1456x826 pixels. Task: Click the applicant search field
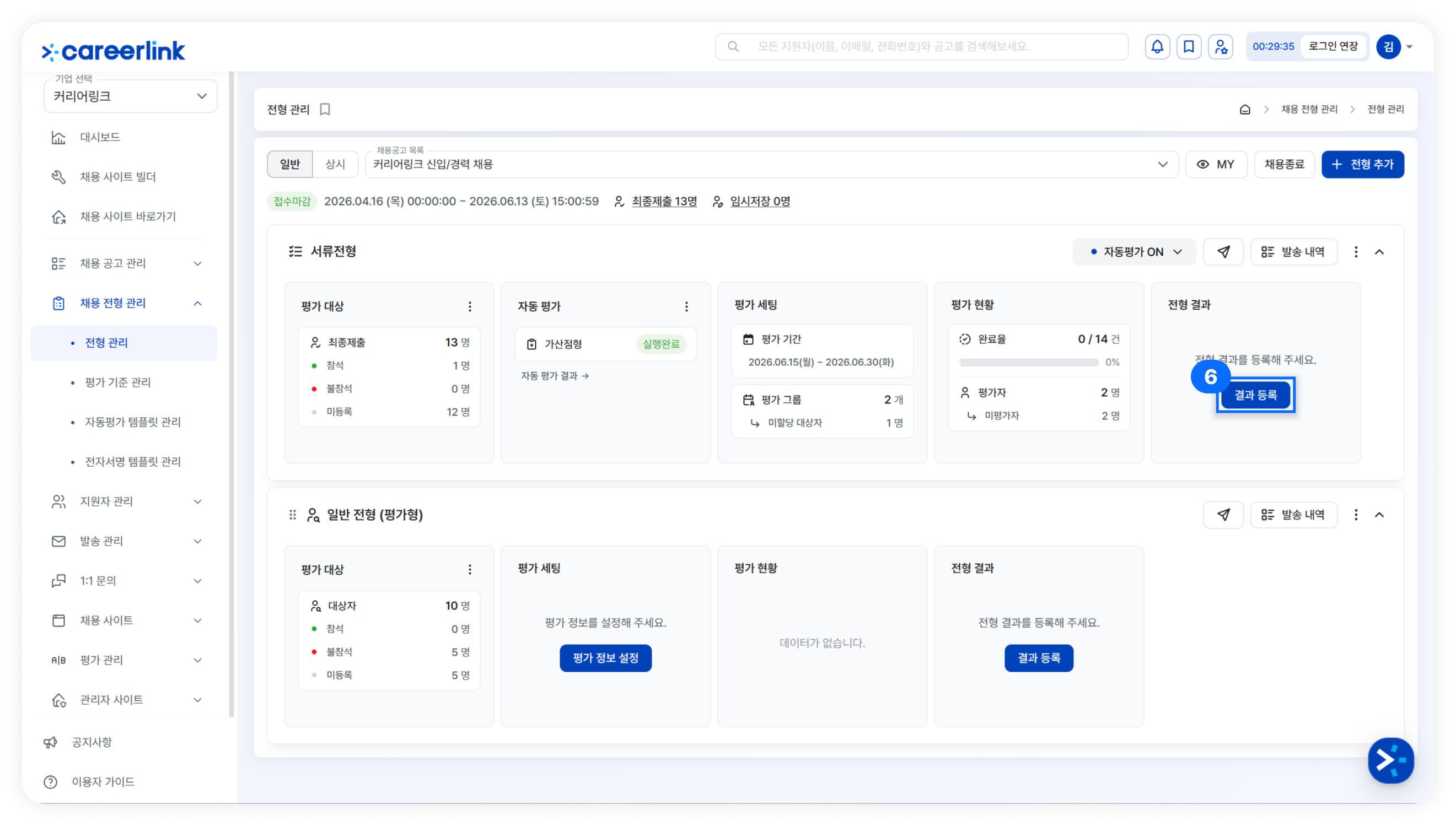921,46
